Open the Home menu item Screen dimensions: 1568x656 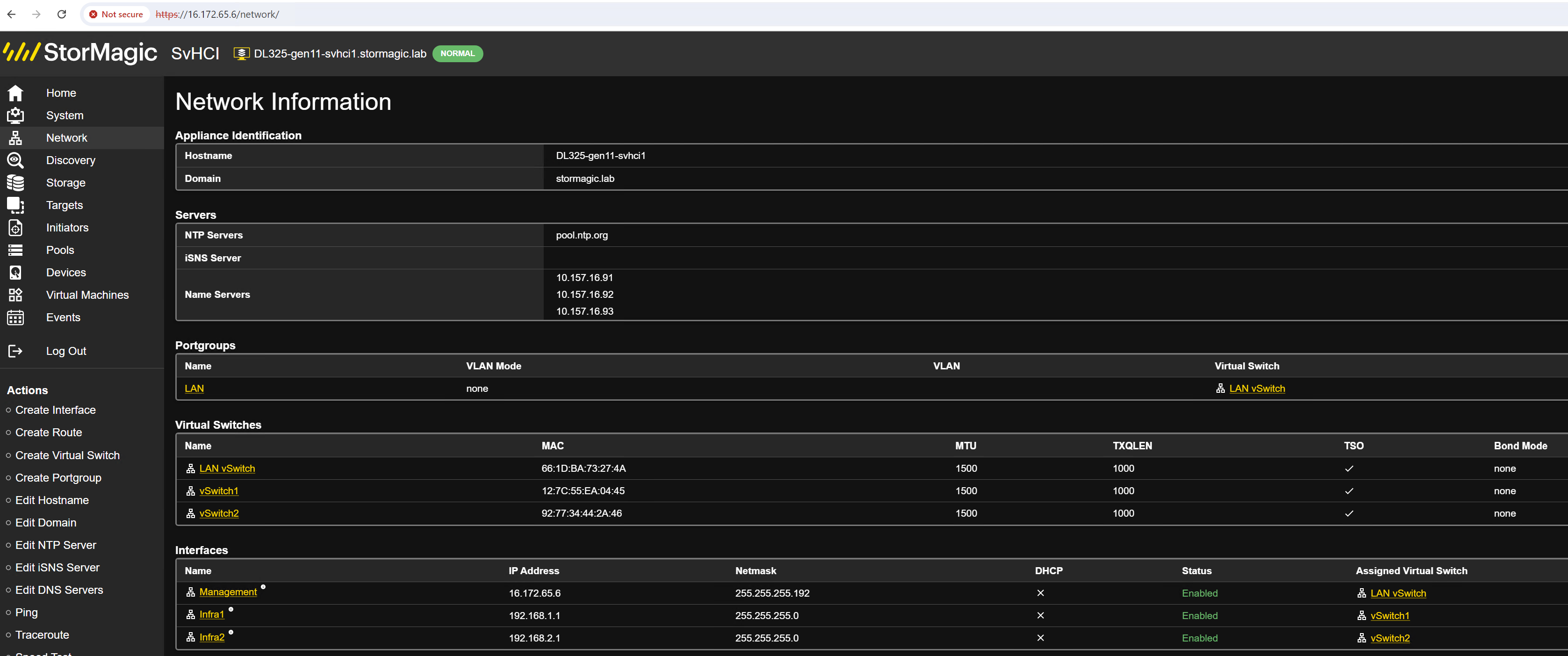tap(61, 93)
